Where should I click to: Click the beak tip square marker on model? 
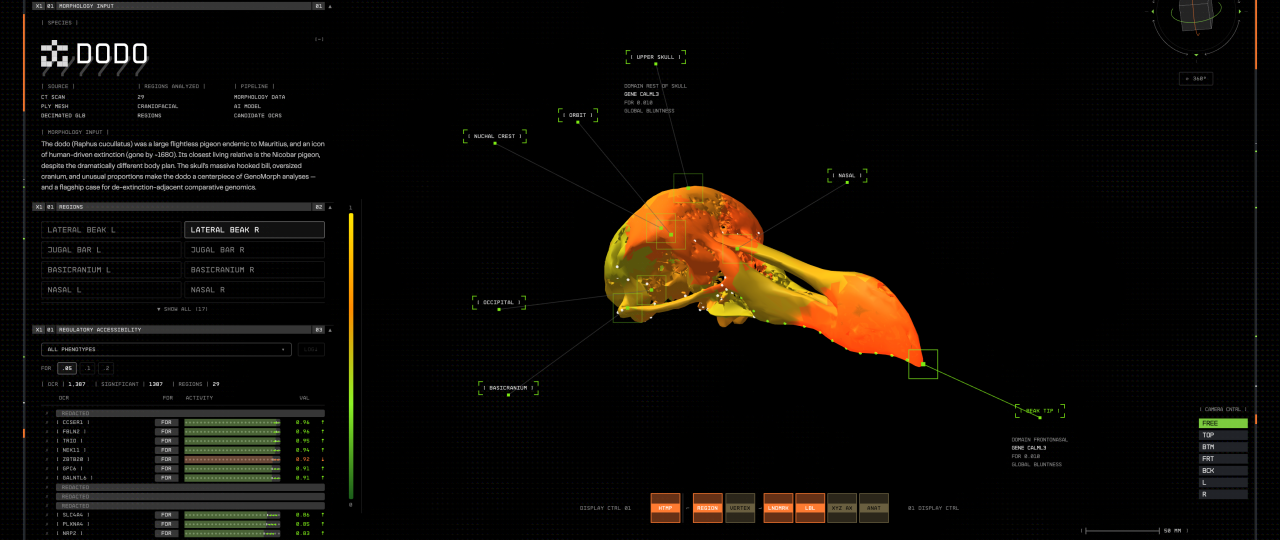(923, 364)
